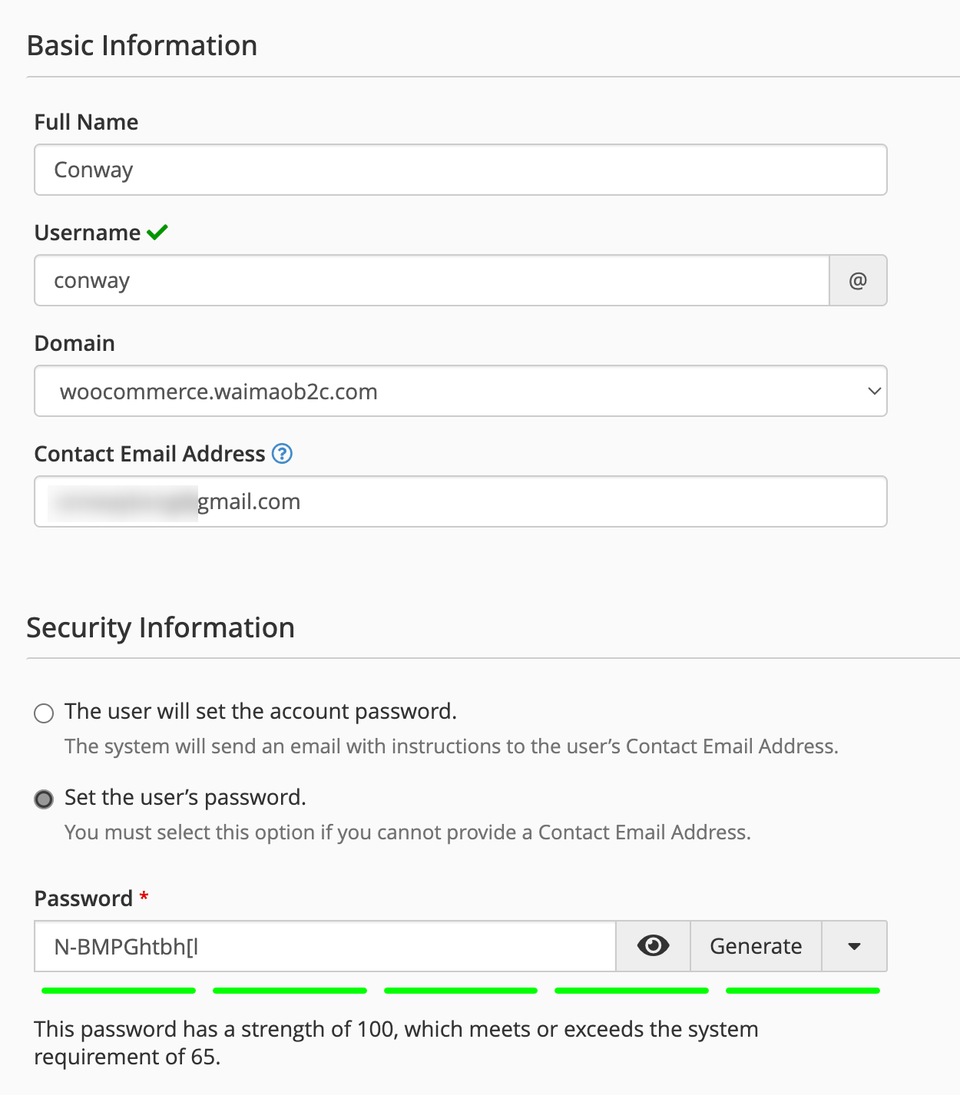Select the "user will set the account password" radio
Image resolution: width=960 pixels, height=1095 pixels.
pos(44,713)
